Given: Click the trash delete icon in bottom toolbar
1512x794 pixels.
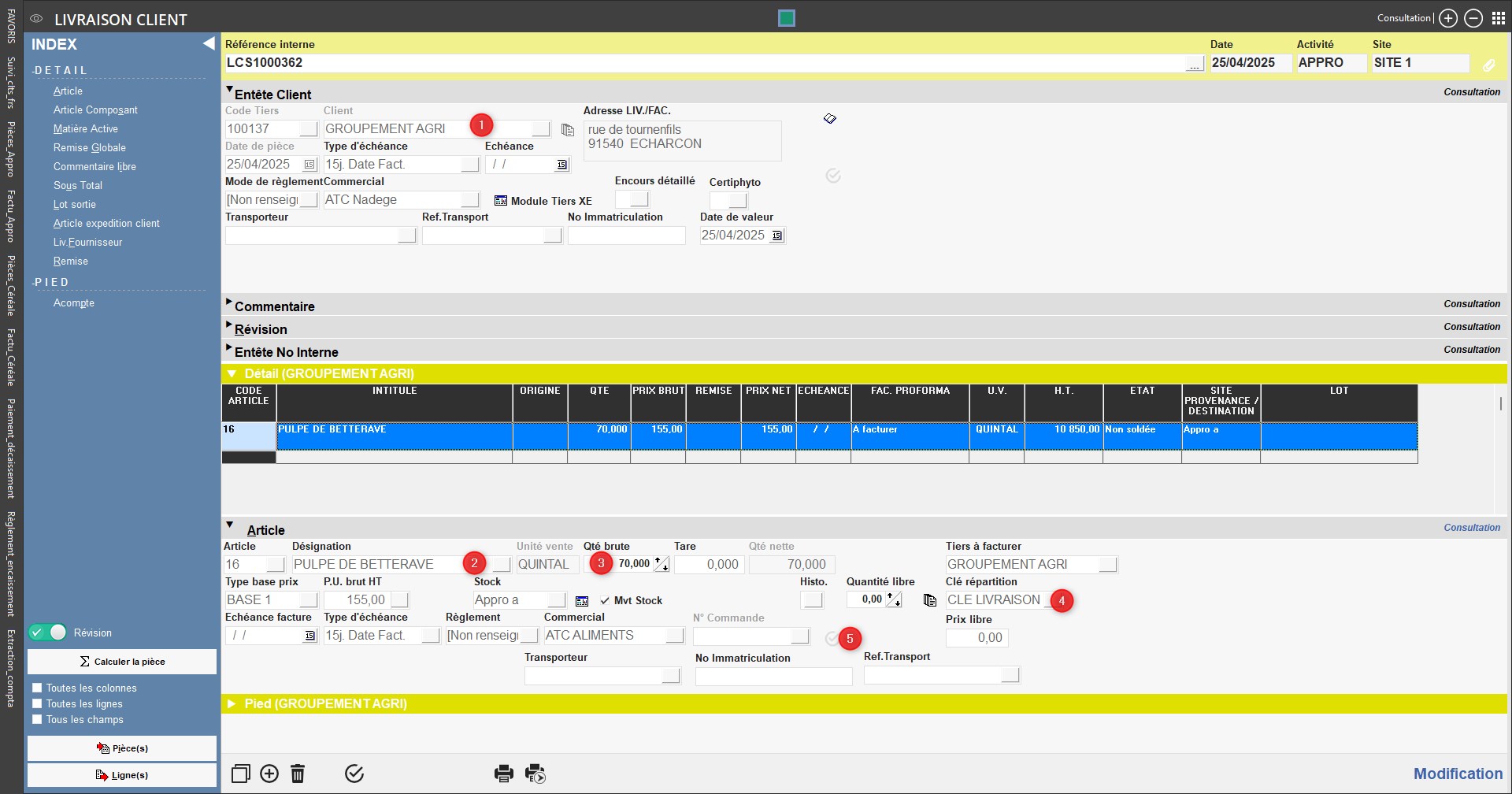Looking at the screenshot, I should (x=298, y=774).
